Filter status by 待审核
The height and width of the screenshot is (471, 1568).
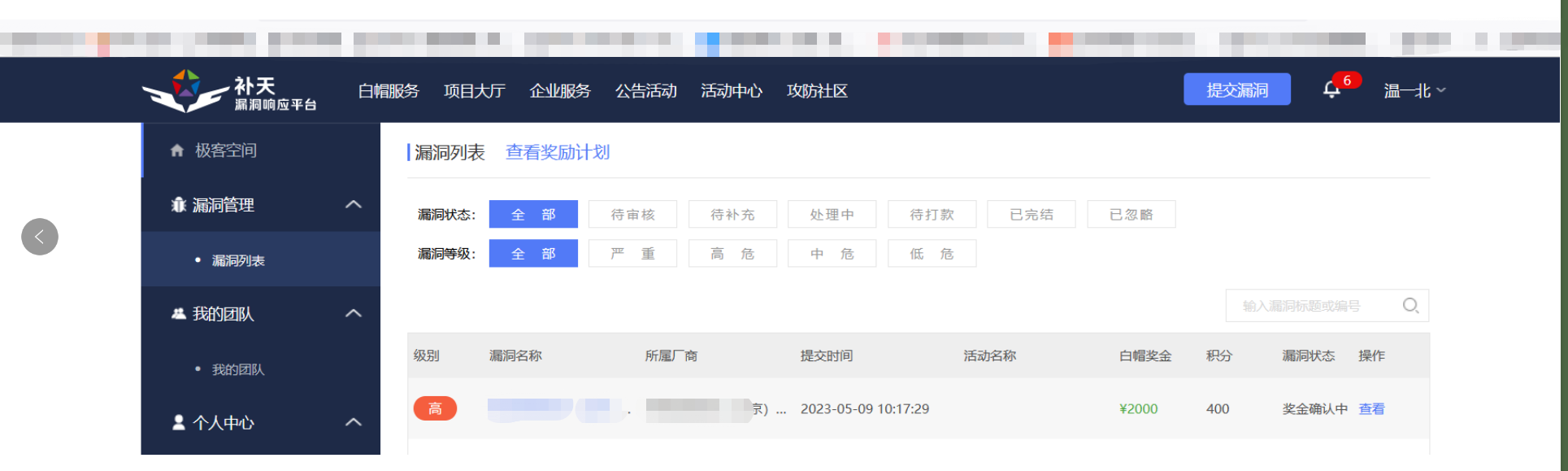[633, 214]
